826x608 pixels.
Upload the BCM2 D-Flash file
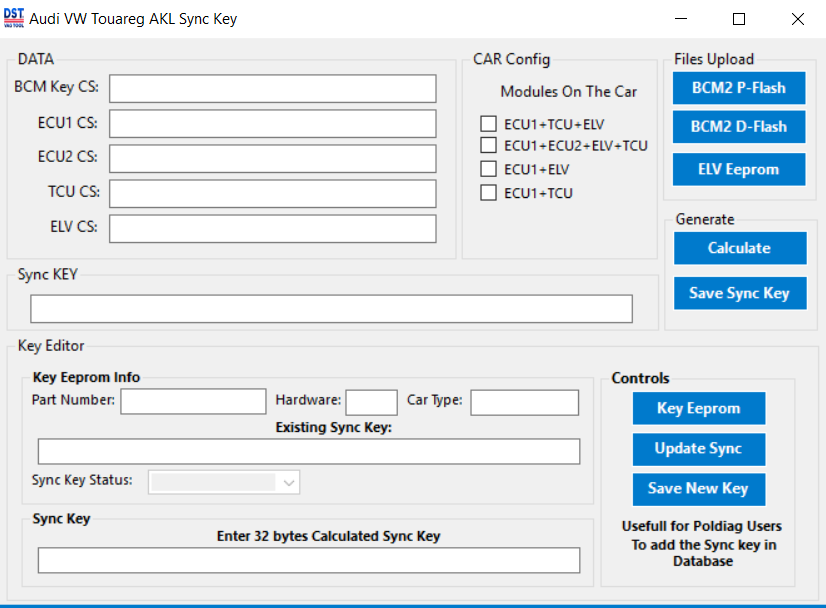coord(739,127)
